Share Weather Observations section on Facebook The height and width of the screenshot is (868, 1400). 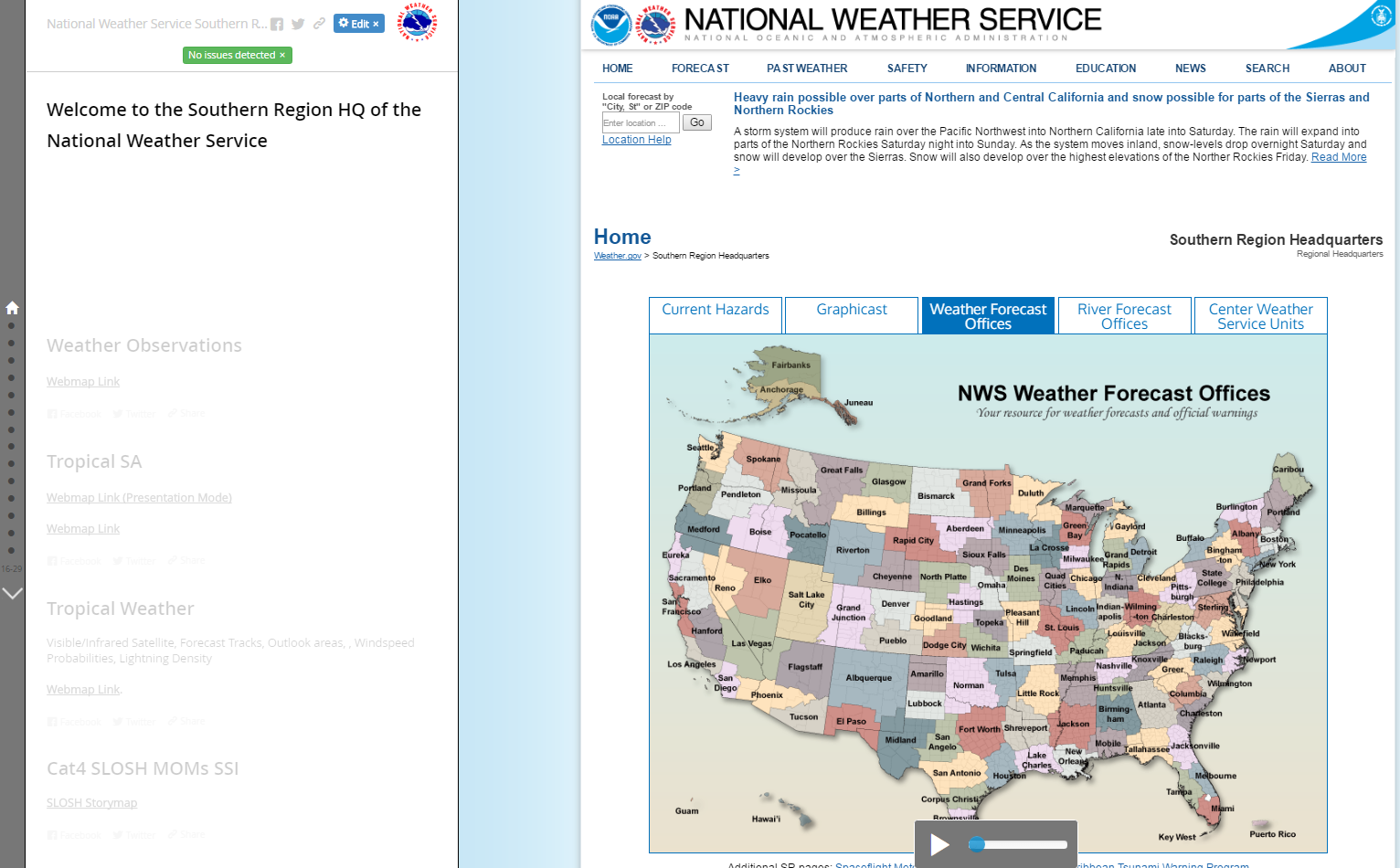[74, 414]
